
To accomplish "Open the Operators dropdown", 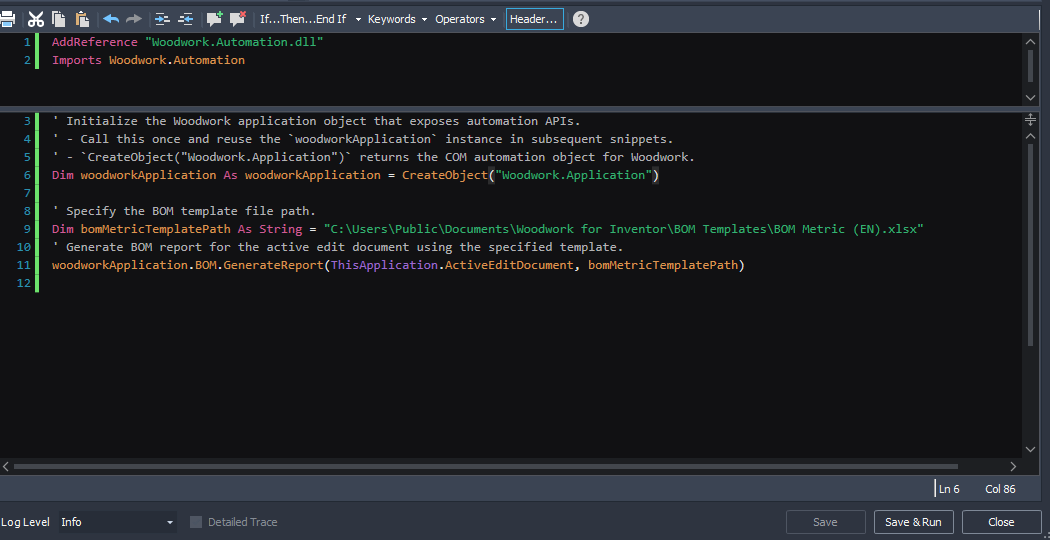I will 465,19.
